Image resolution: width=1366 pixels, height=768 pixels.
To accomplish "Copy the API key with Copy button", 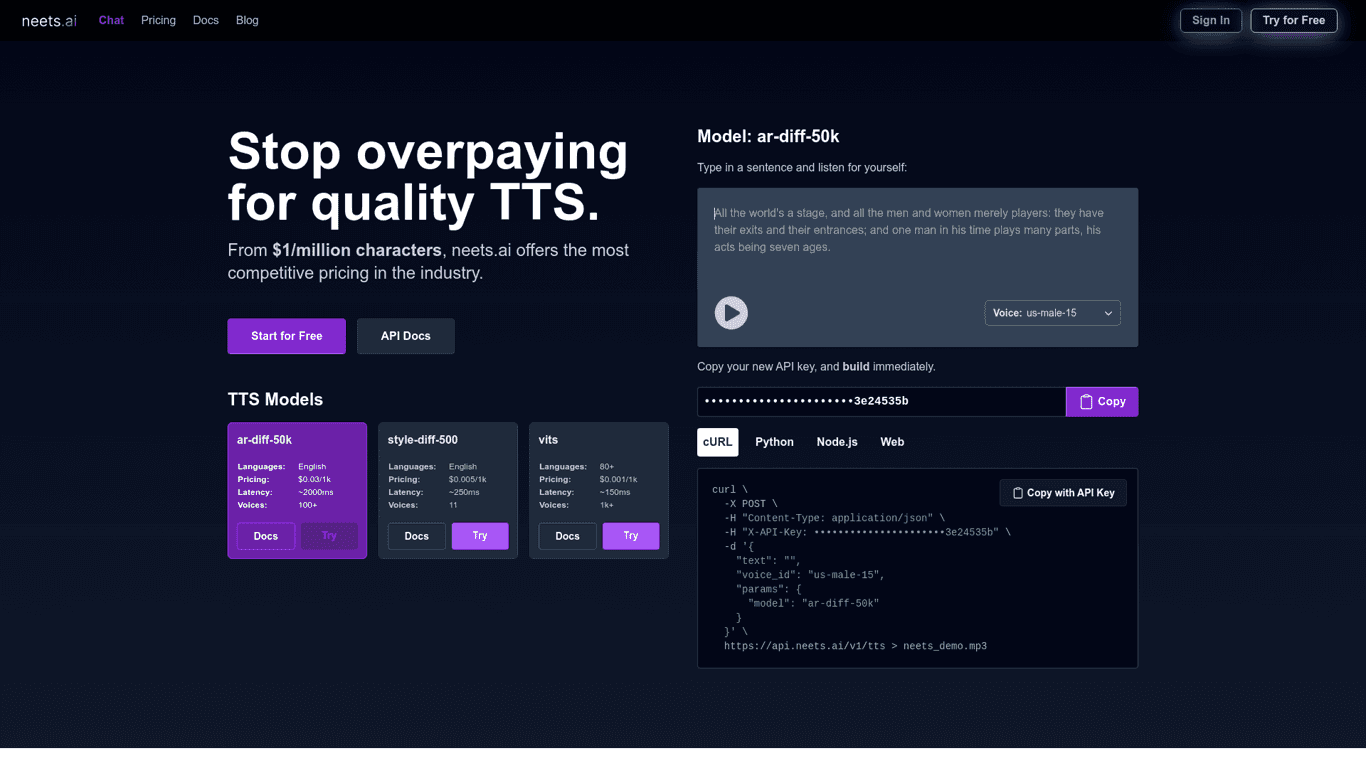I will tap(1101, 402).
